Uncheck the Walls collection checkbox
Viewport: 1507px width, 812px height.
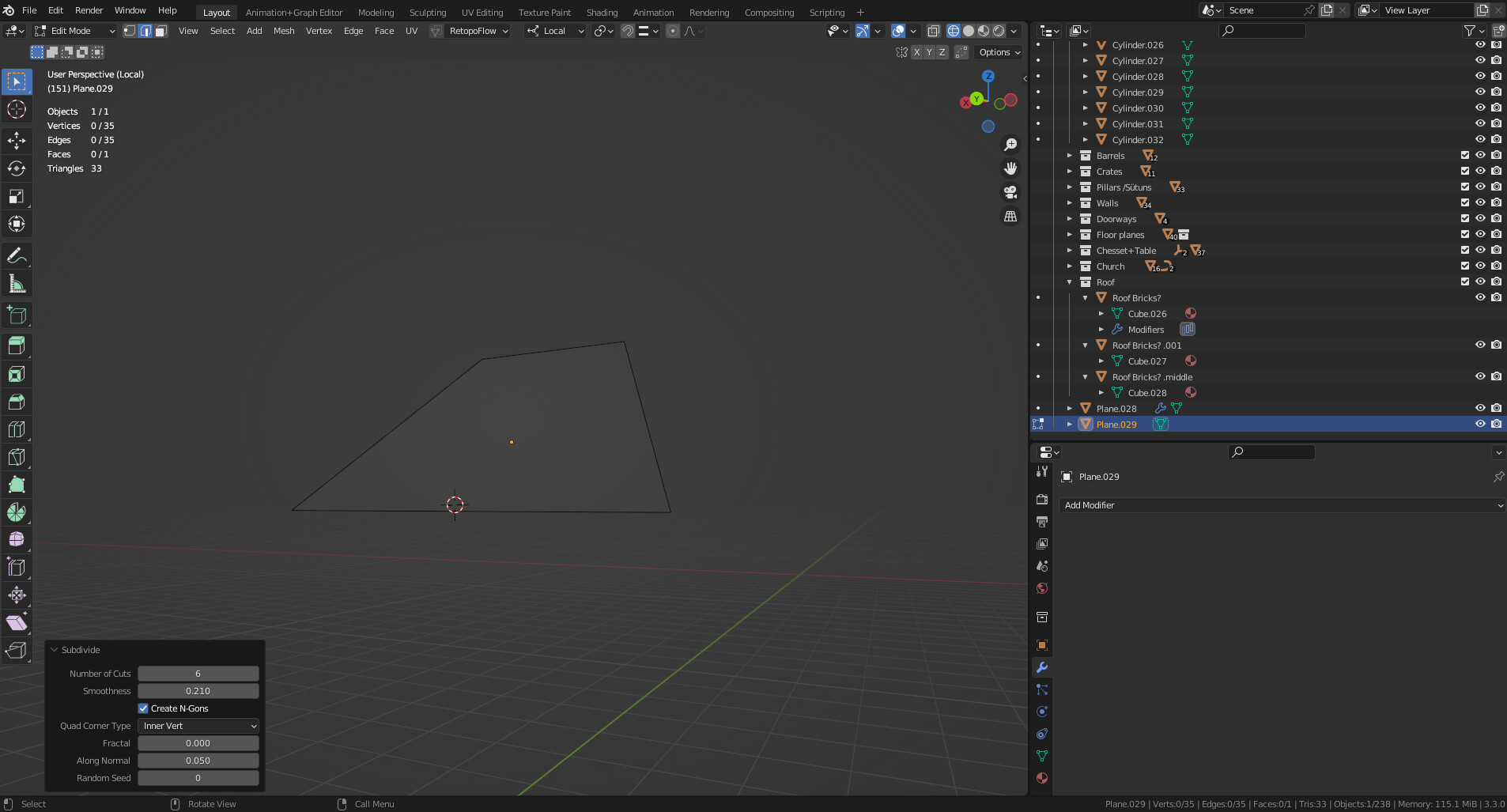(1465, 202)
